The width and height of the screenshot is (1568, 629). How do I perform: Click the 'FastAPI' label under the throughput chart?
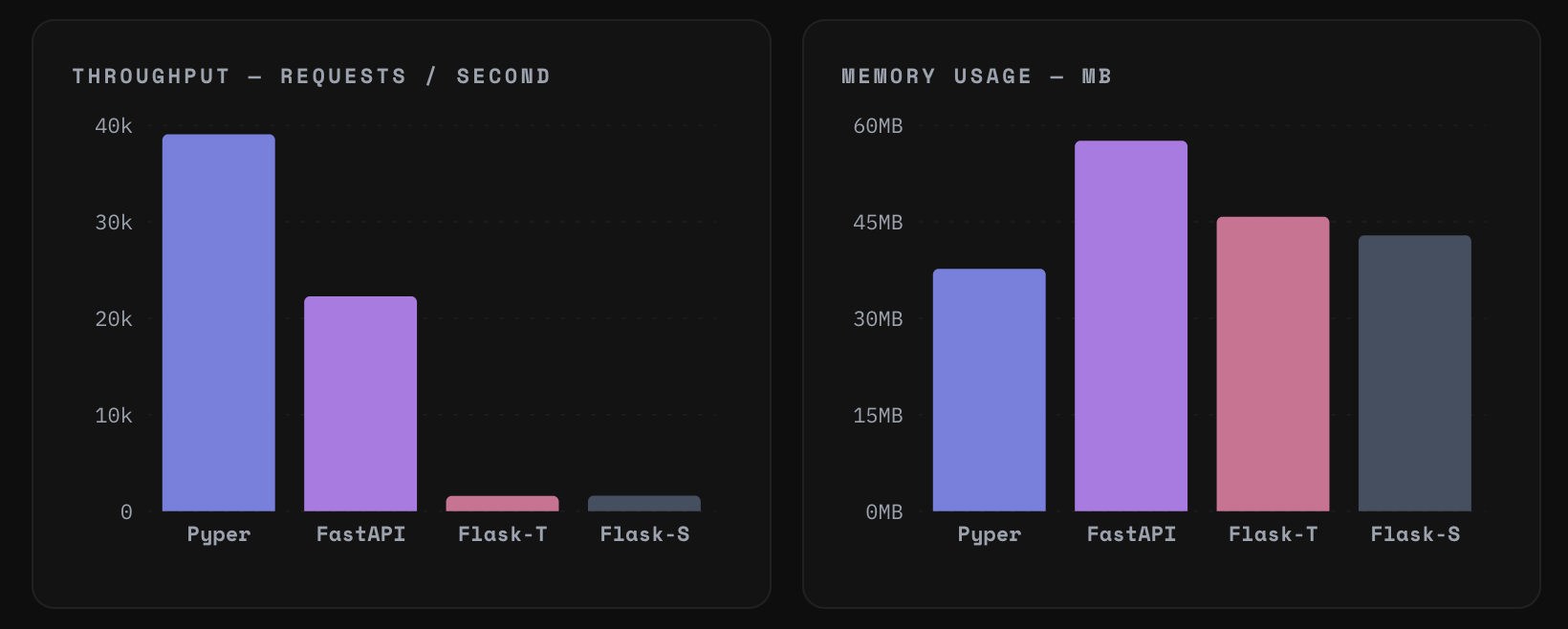pos(360,534)
